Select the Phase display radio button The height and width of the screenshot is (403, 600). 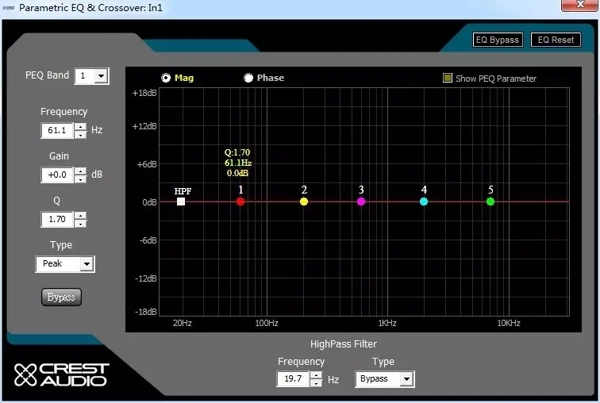(248, 78)
